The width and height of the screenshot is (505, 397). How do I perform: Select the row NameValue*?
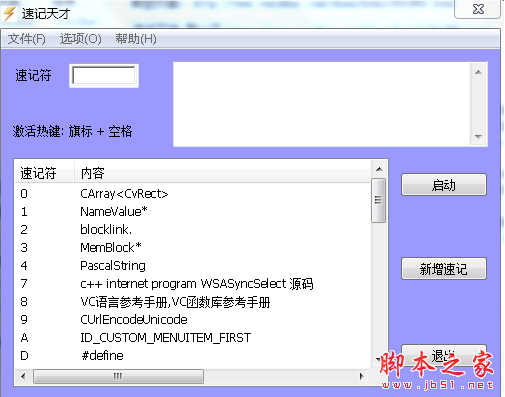(193, 212)
